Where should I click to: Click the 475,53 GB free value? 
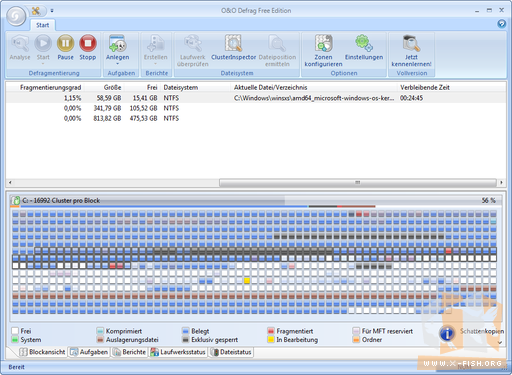point(143,118)
